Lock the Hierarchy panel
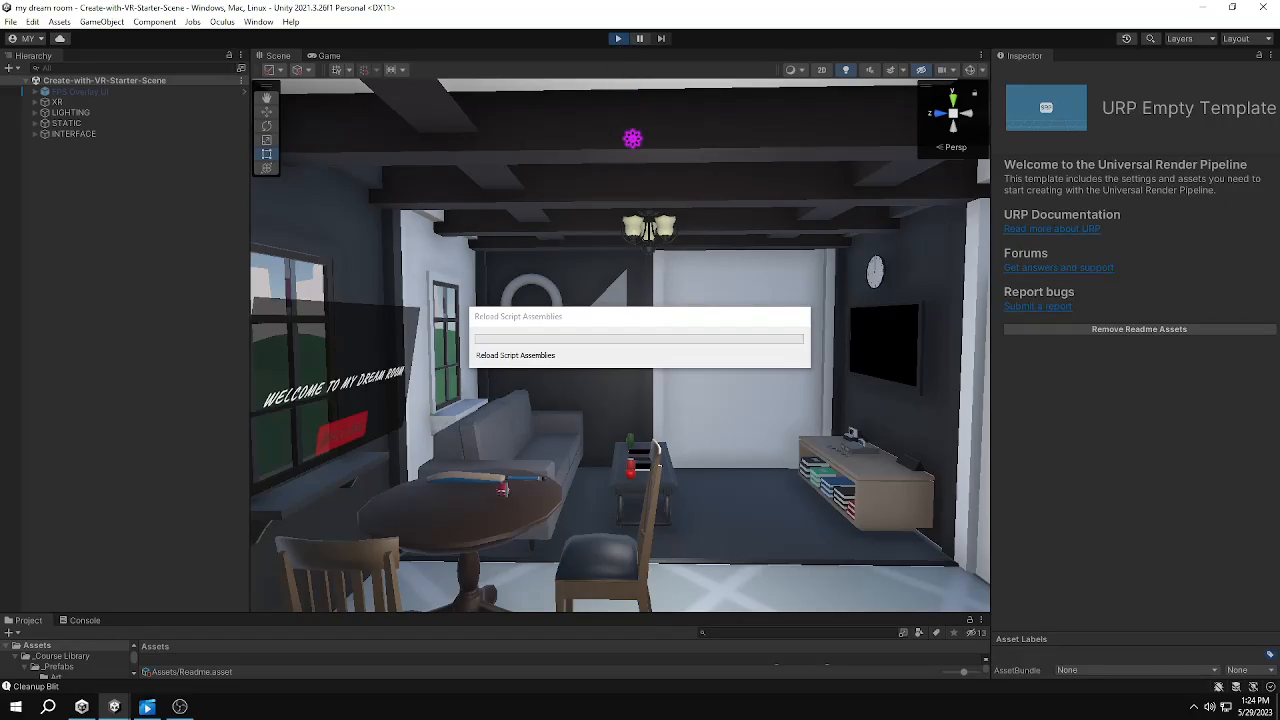Viewport: 1280px width, 720px height. point(229,56)
